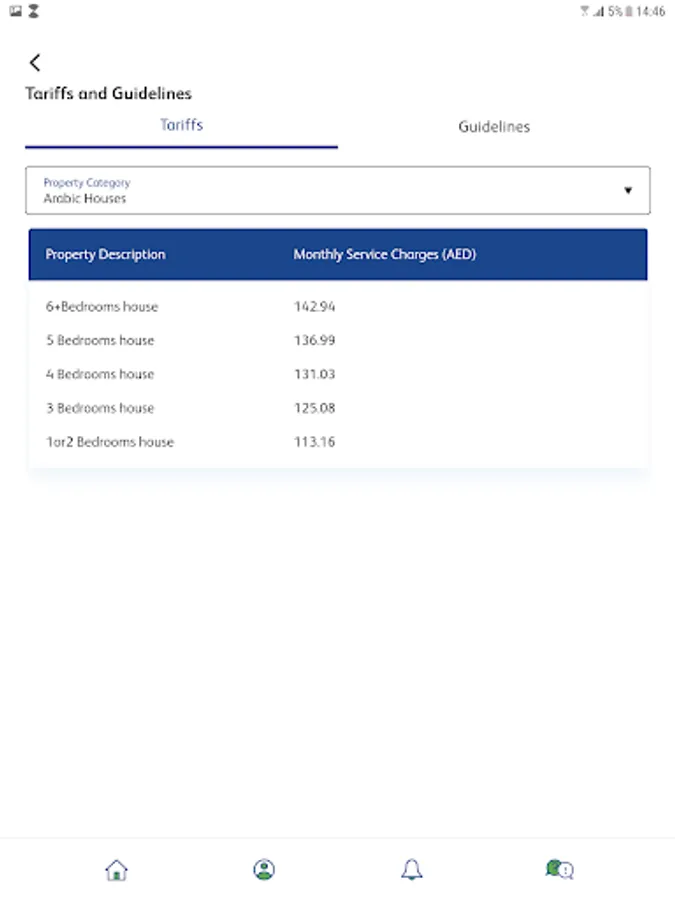
Task: Click the Tariffs and Guidelines page title
Action: click(108, 94)
